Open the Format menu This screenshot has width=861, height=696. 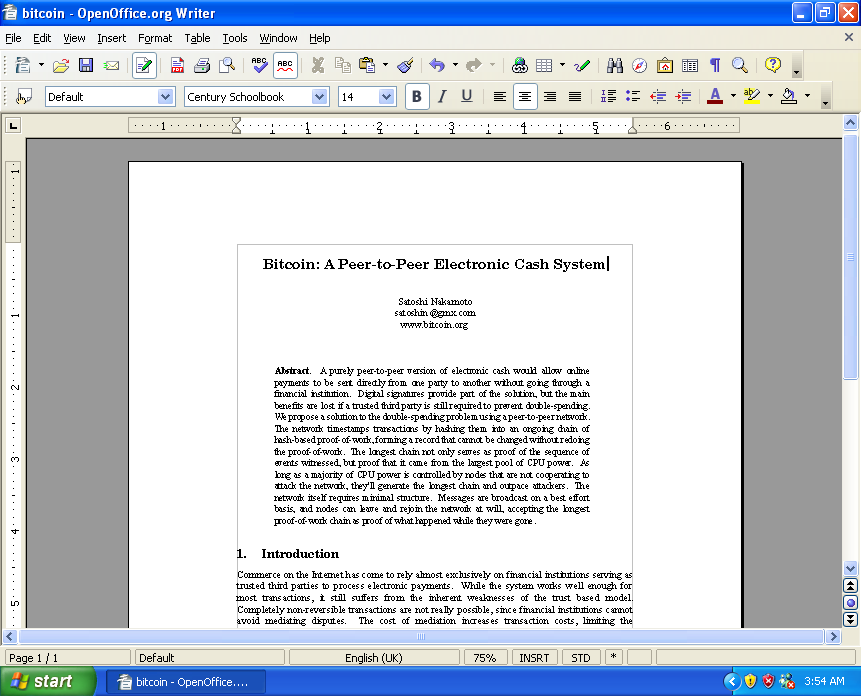(155, 38)
